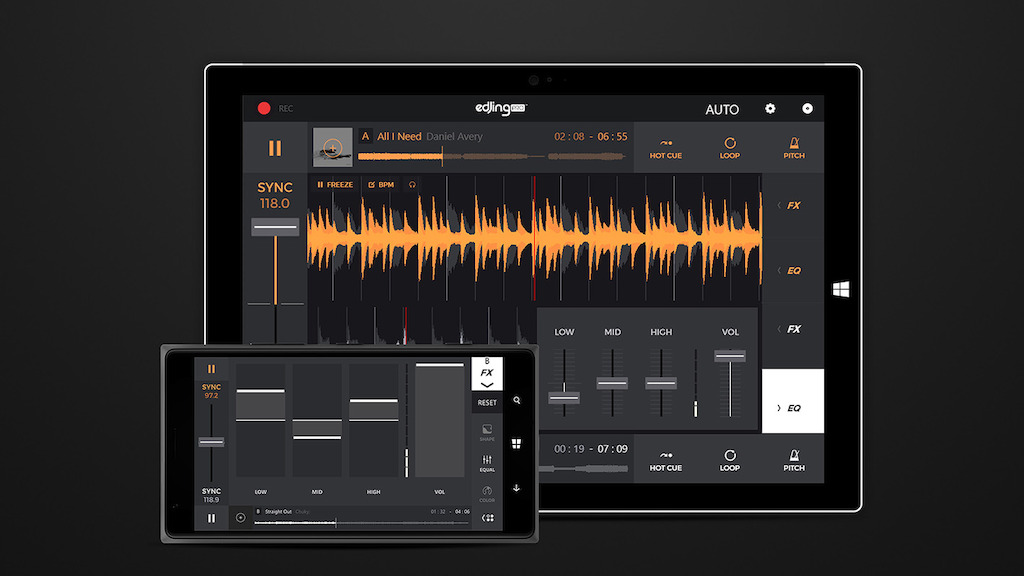The image size is (1024, 576).
Task: Toggle phone Sync at 118.9
Action: pos(211,495)
